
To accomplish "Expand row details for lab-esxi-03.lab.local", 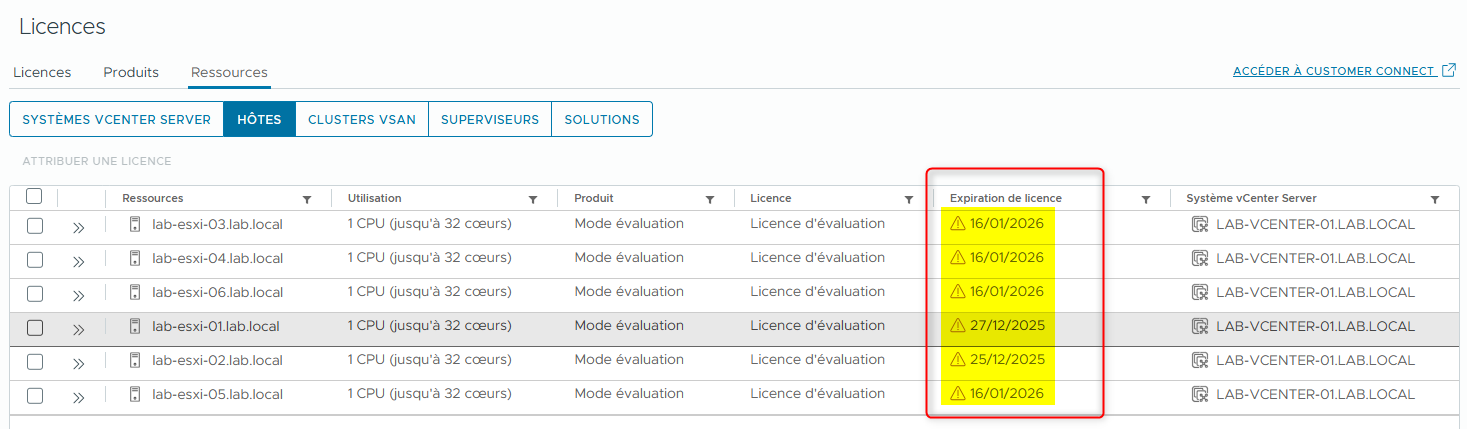I will (79, 227).
